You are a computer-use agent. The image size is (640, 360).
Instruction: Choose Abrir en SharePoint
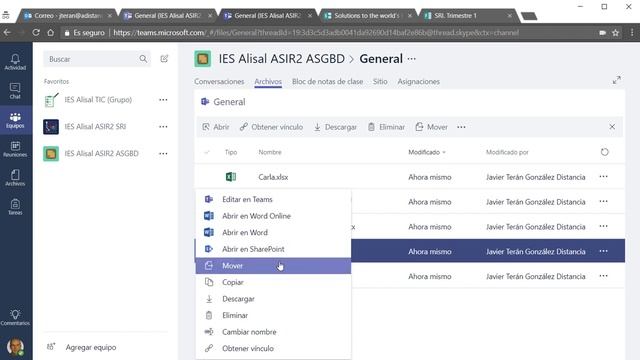click(273, 249)
